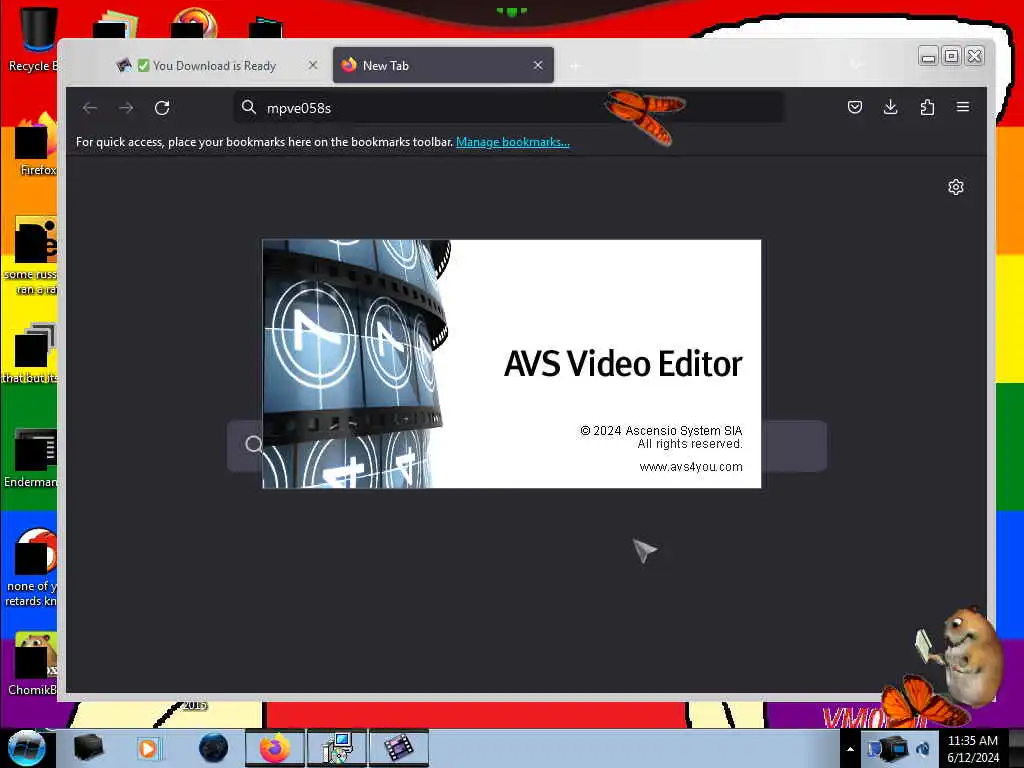Click the address bar showing mpve058s
The image size is (1024, 768).
pos(509,108)
